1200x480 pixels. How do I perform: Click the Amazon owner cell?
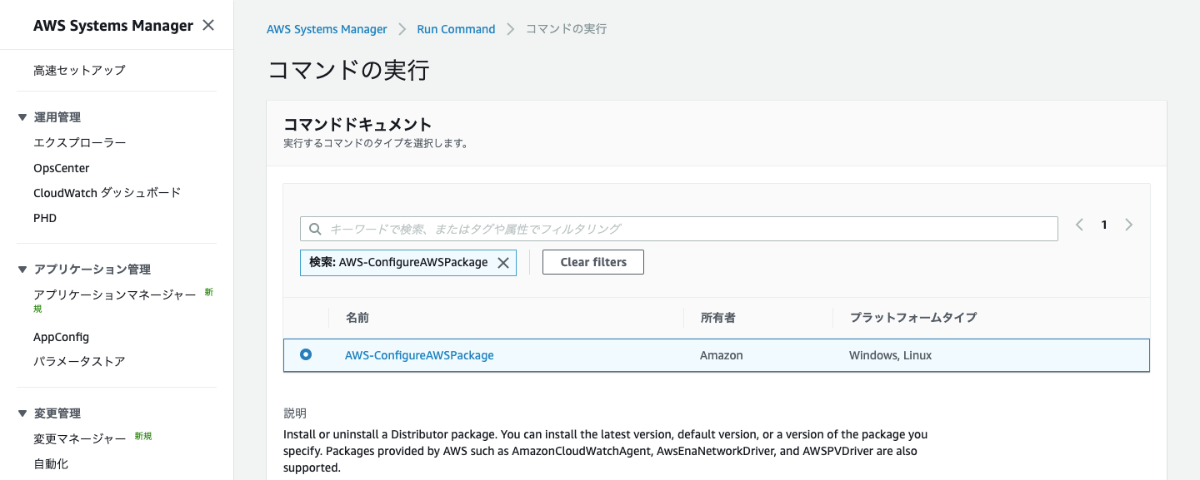coord(721,355)
